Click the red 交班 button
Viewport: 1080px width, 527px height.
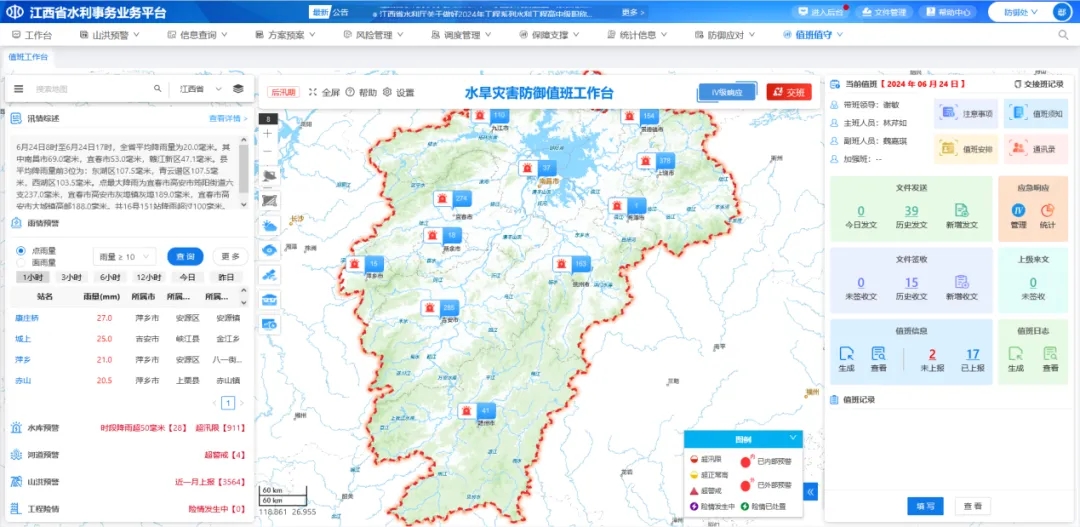789,92
